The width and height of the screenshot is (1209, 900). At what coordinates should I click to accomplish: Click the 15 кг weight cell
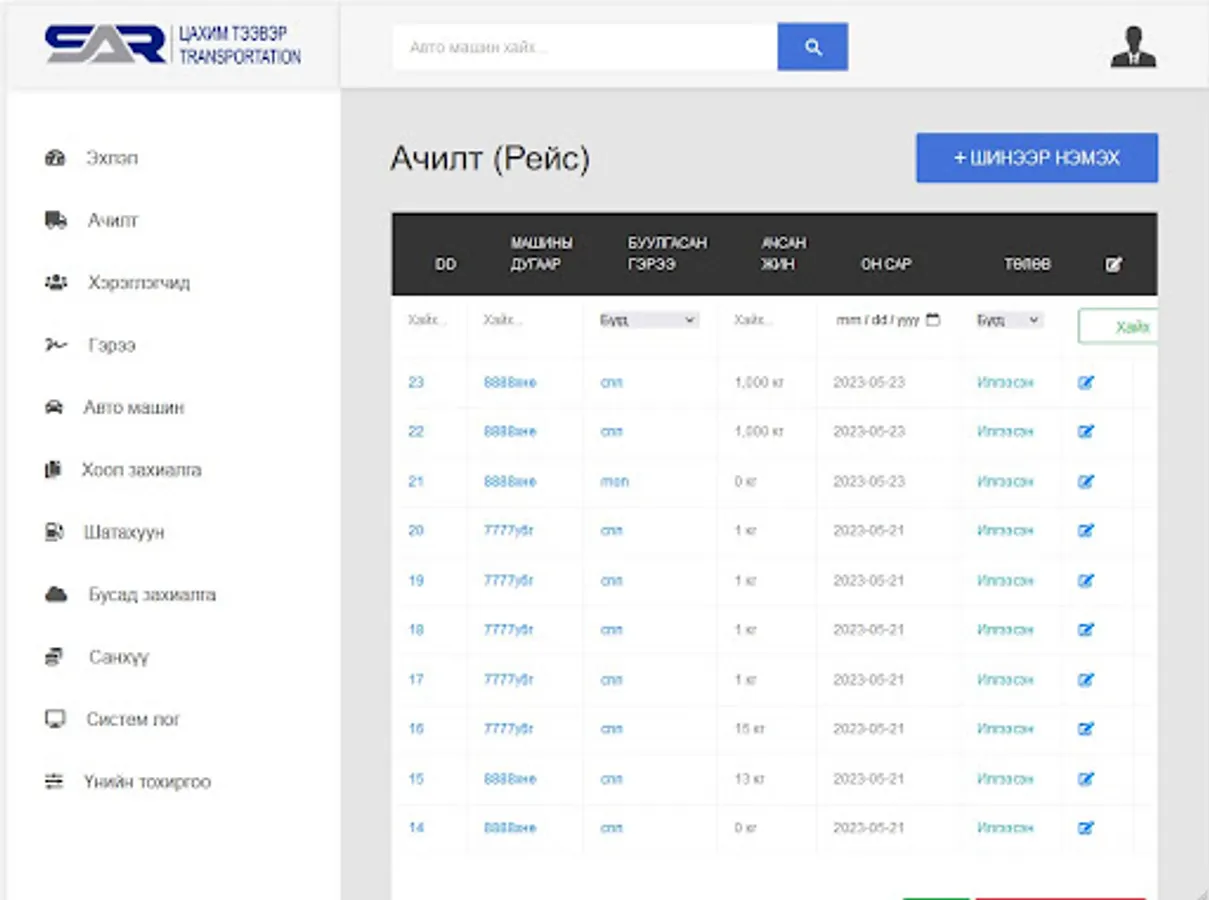pos(750,729)
